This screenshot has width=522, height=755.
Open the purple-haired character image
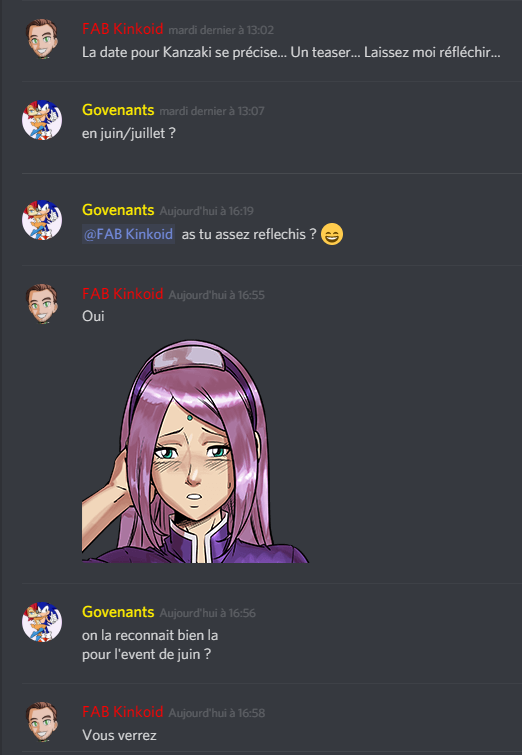(x=196, y=451)
